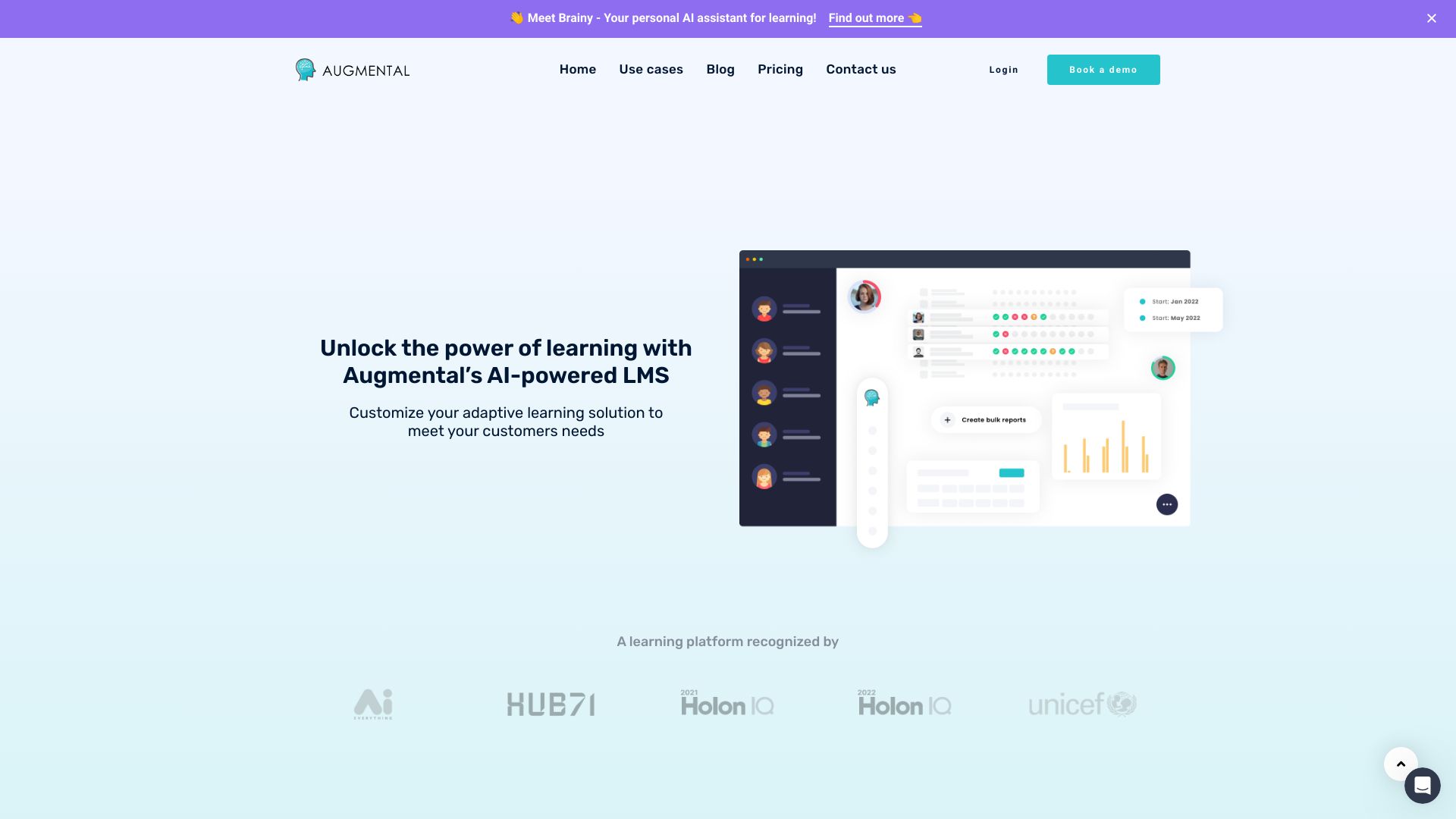Screen dimensions: 1456x819
Task: Open the Blog navigation menu item
Action: (720, 69)
